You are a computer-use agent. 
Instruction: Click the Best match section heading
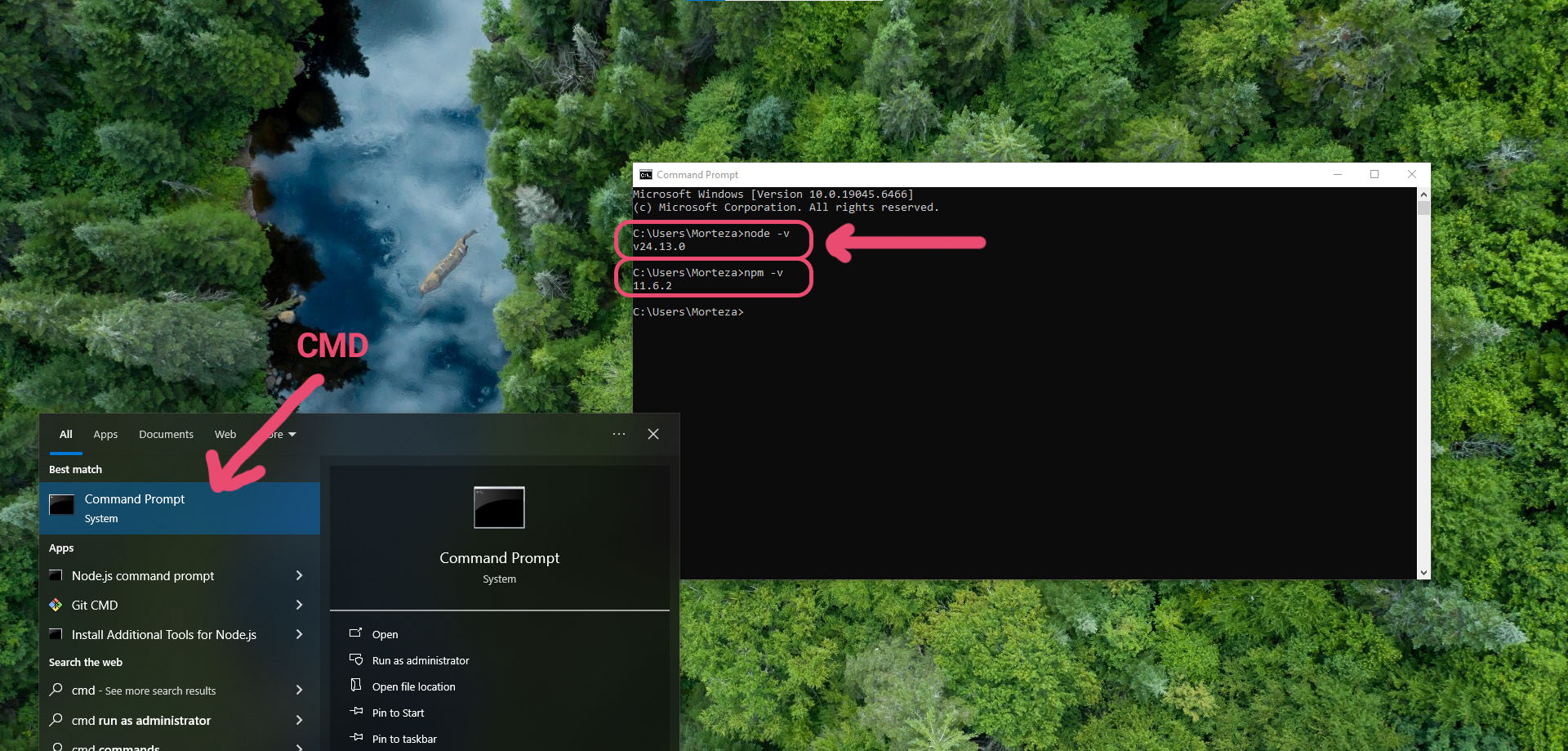[75, 469]
